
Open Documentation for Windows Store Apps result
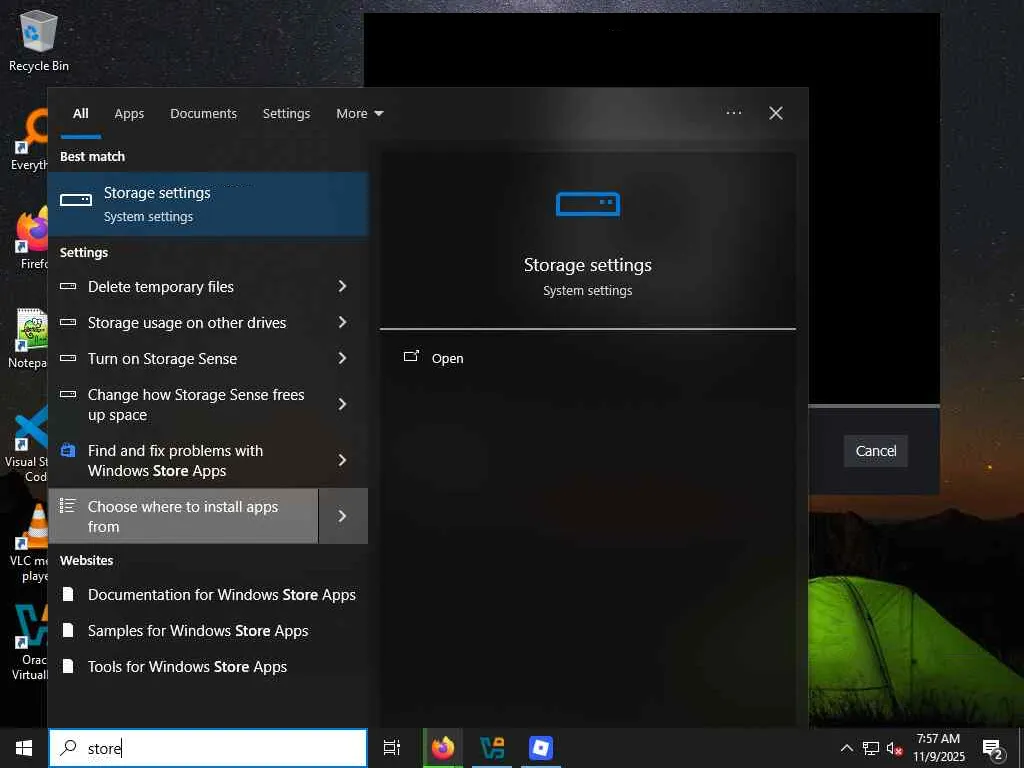(x=208, y=594)
